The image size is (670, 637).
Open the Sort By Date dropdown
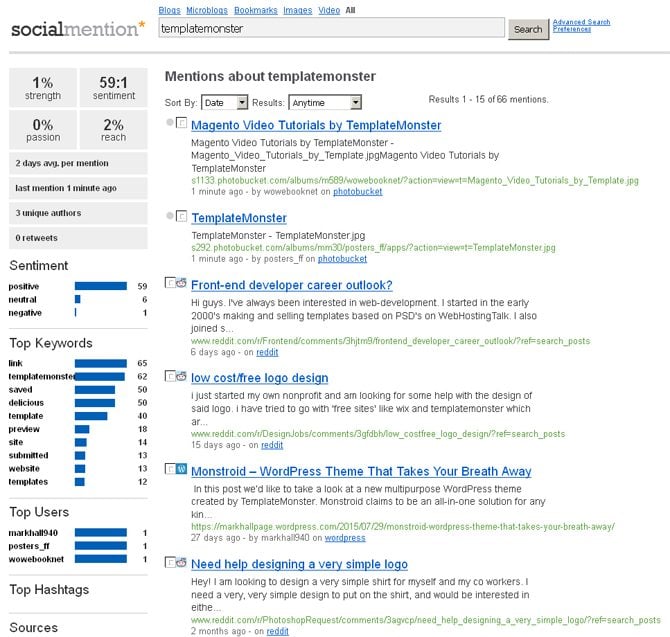coord(225,102)
